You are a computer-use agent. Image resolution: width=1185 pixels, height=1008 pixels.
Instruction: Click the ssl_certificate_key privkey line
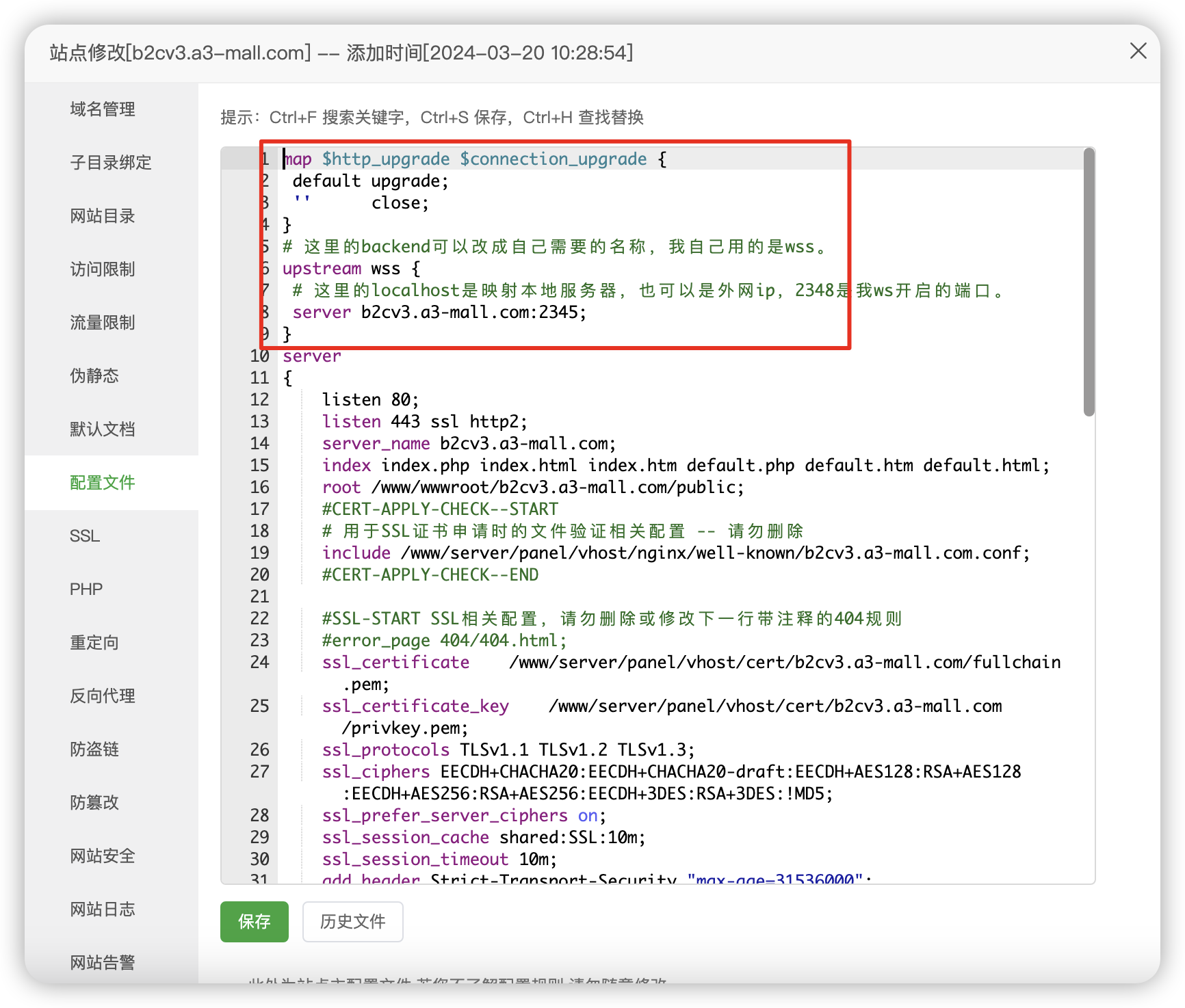point(662,717)
